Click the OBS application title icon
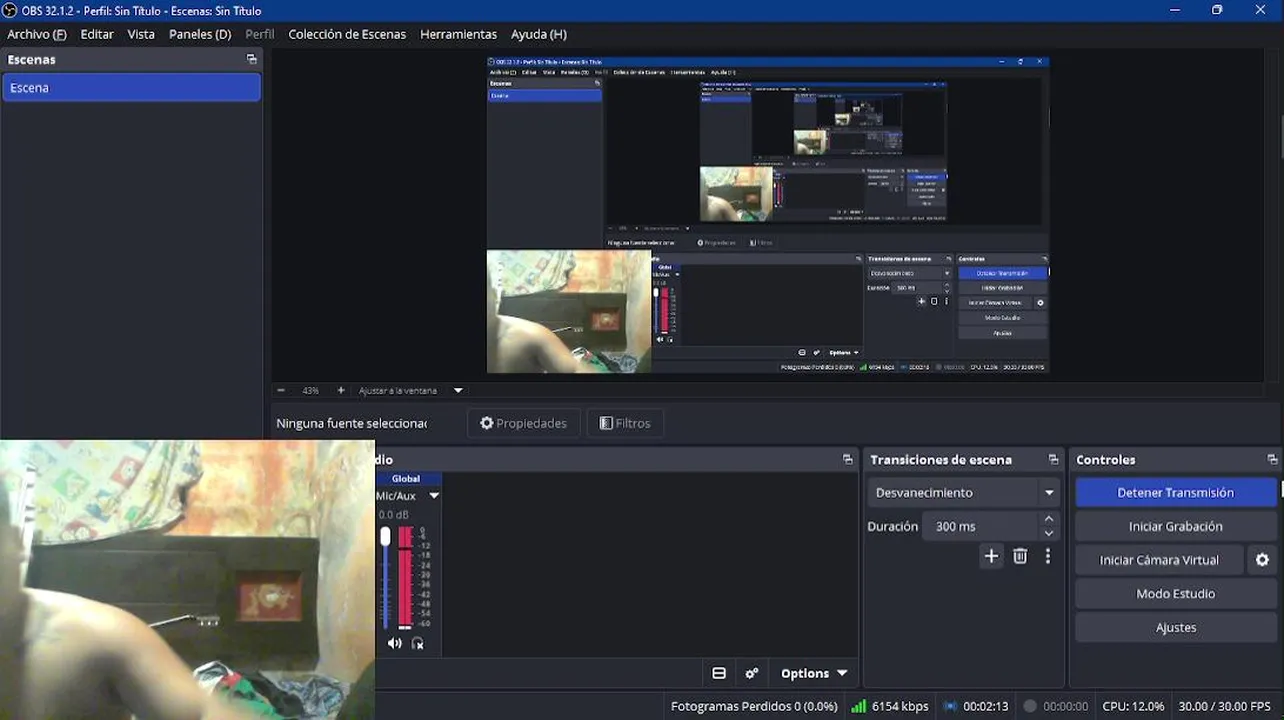1284x720 pixels. pyautogui.click(x=10, y=10)
